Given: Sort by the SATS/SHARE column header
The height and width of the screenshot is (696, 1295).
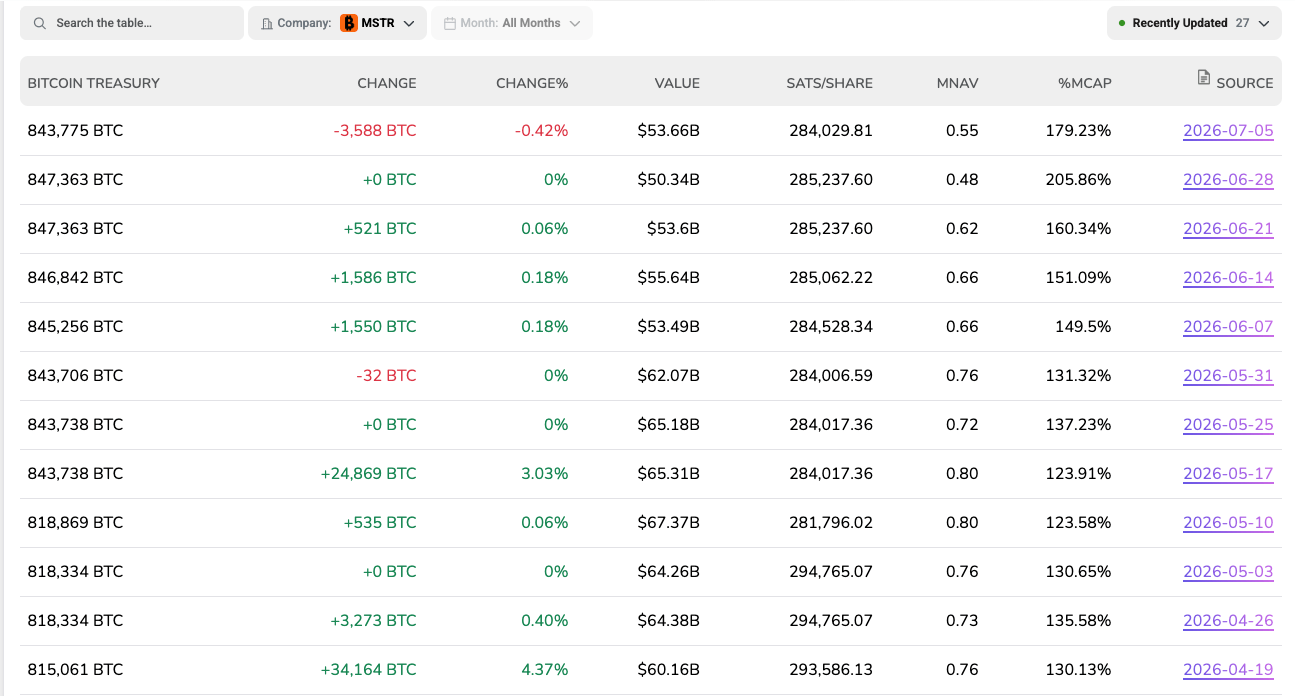Looking at the screenshot, I should 830,83.
